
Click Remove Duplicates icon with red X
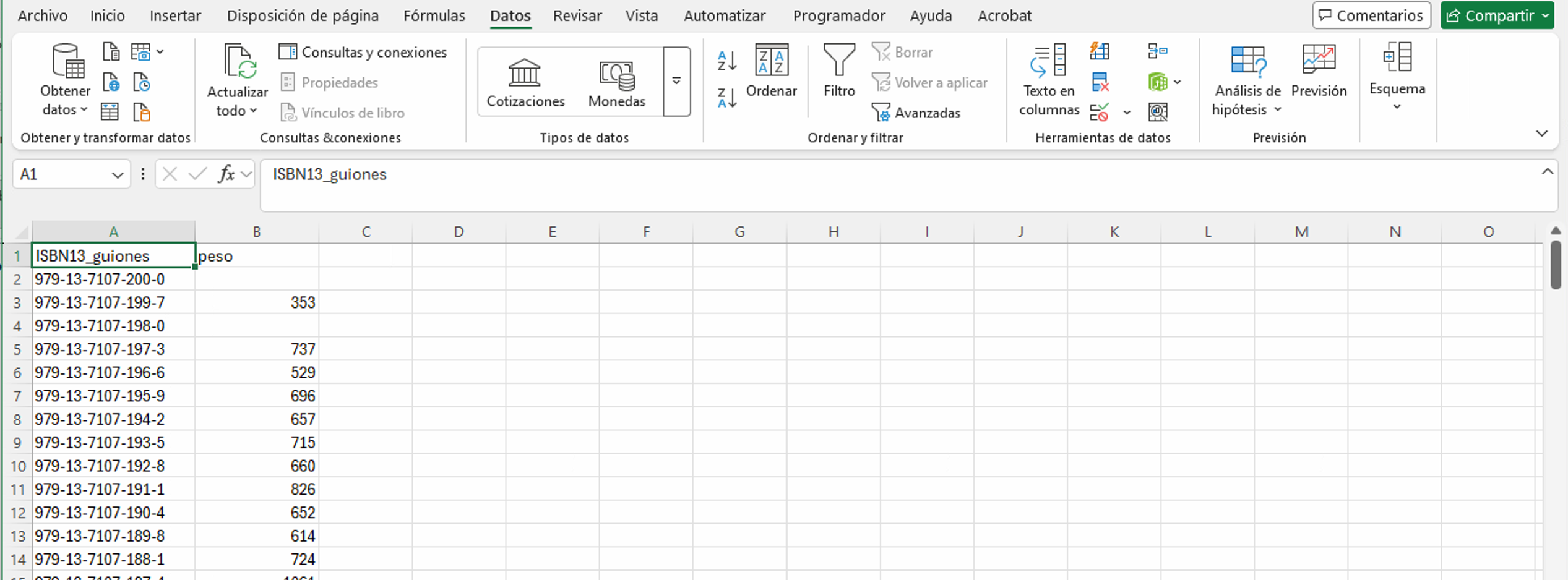coord(1100,82)
